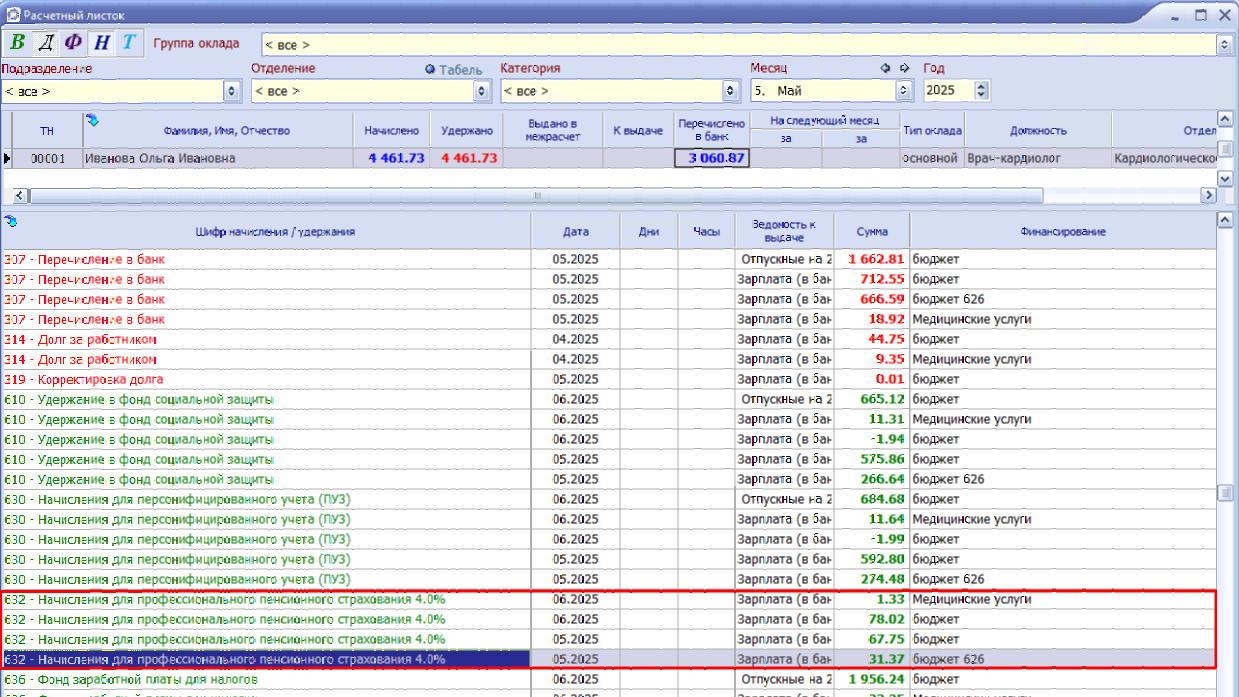The height and width of the screenshot is (697, 1239).
Task: Click the «Д» toolbar button
Action: (x=46, y=43)
